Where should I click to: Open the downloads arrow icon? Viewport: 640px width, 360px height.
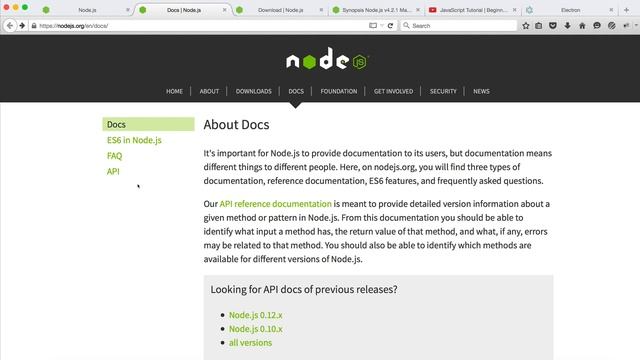(x=568, y=26)
